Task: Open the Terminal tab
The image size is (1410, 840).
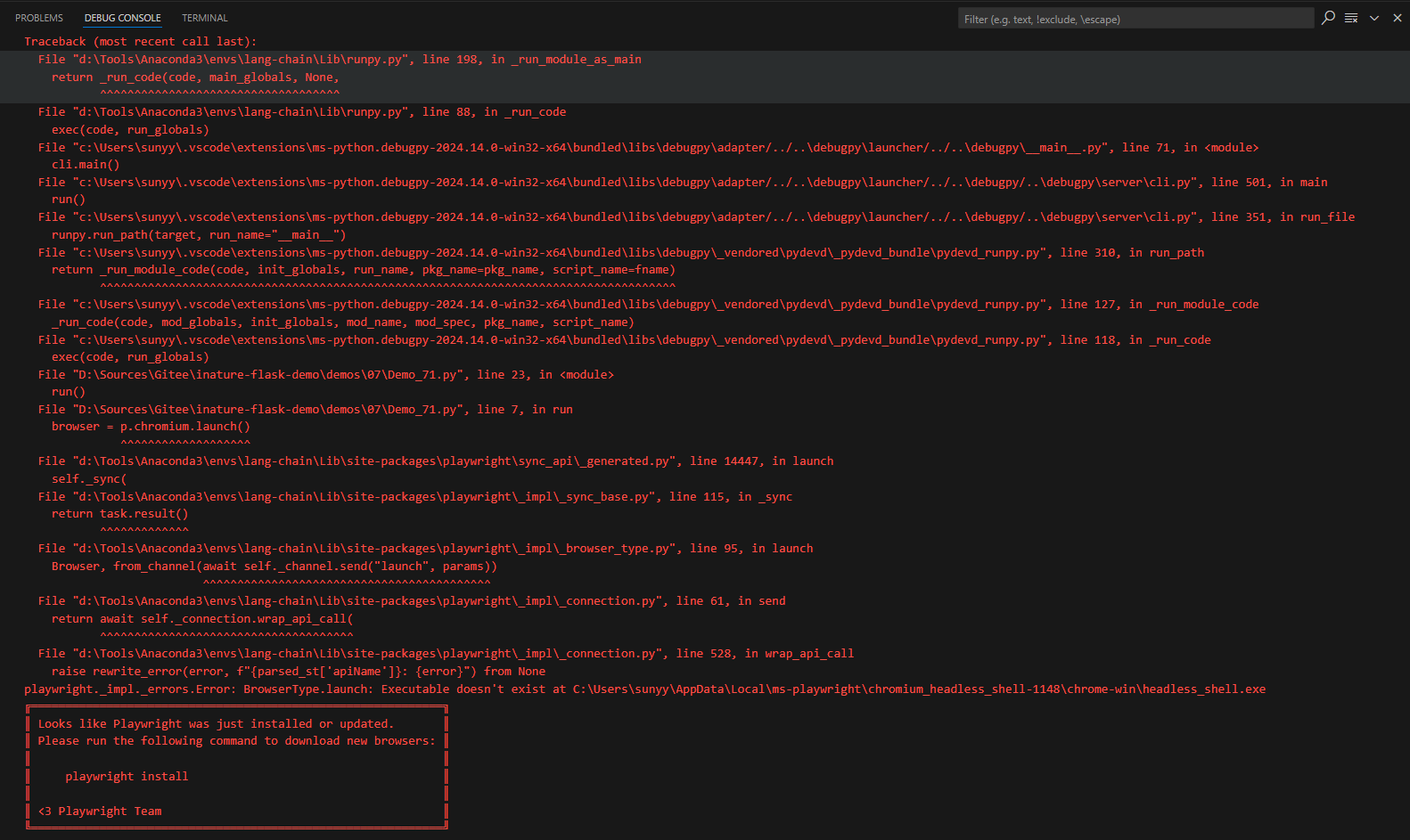Action: click(x=204, y=18)
